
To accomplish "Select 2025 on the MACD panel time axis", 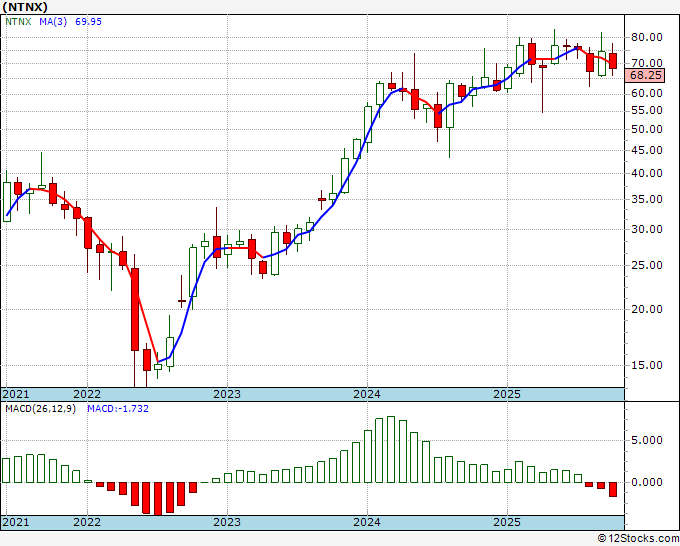I will point(507,522).
